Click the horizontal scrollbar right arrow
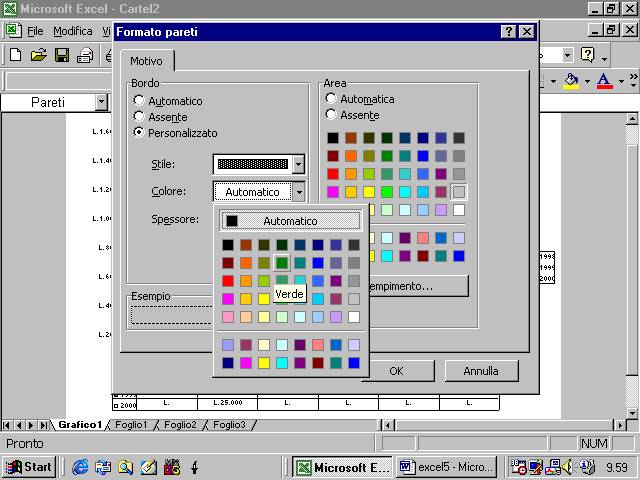The height and width of the screenshot is (480, 640). tap(620, 425)
